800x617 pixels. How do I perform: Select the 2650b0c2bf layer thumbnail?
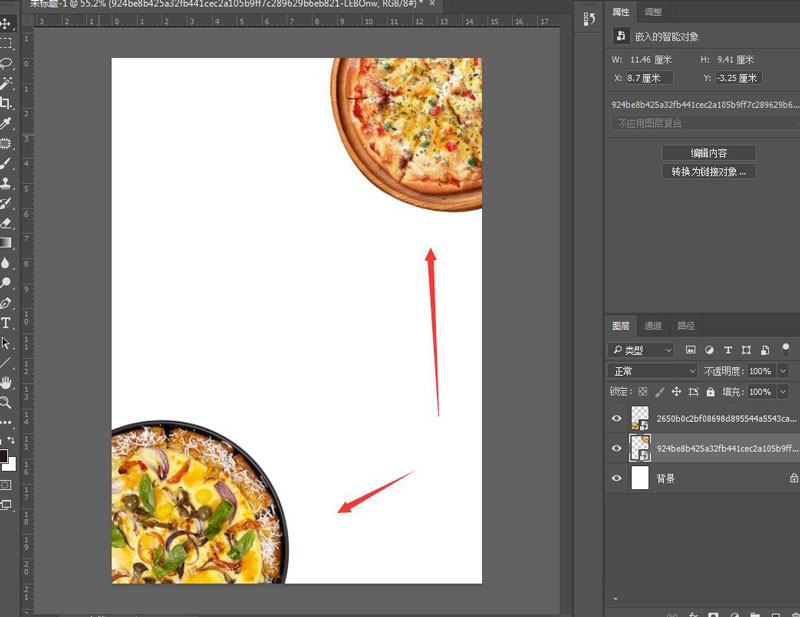point(640,417)
